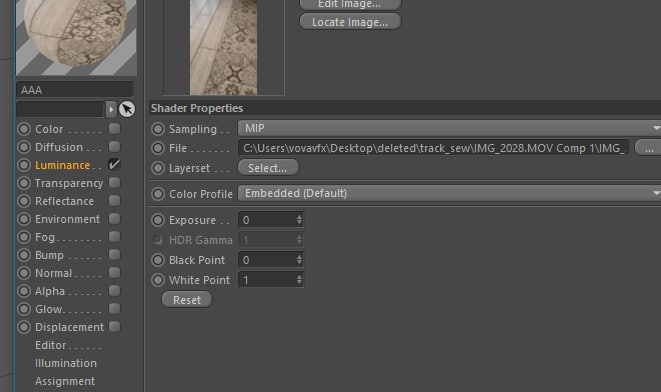Click the keyframe dot next to File
The height and width of the screenshot is (392, 661).
coord(158,148)
